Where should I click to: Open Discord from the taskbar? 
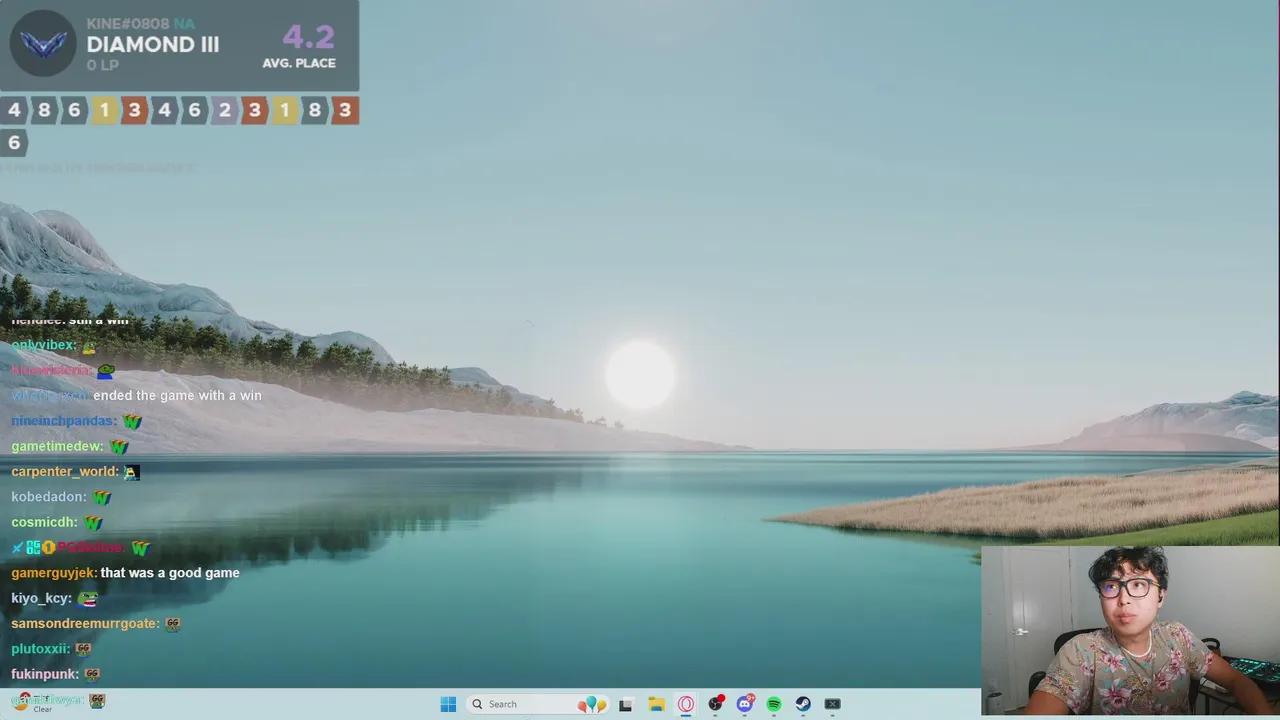click(745, 704)
